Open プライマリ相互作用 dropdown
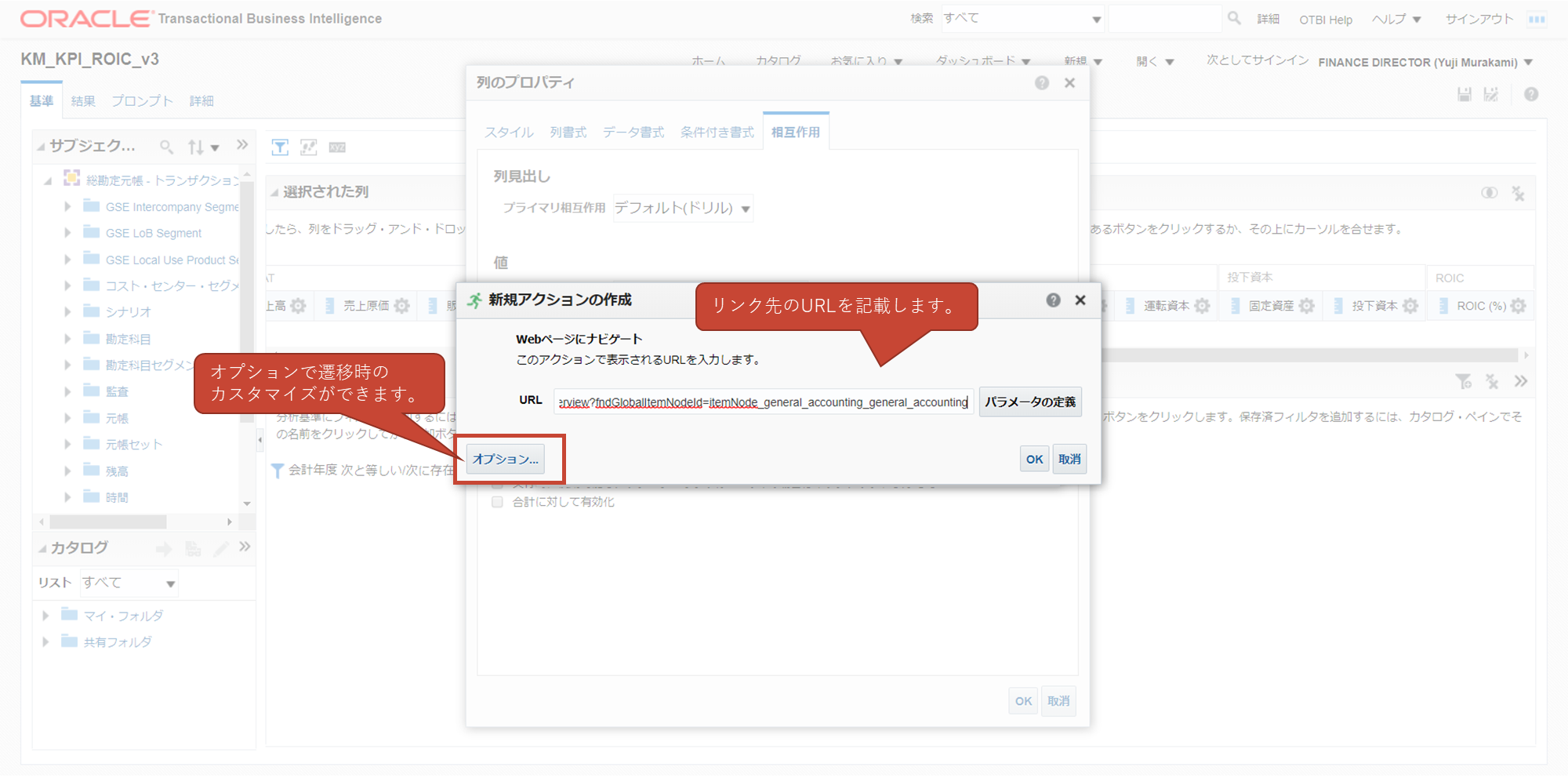The width and height of the screenshot is (1568, 778). click(683, 208)
